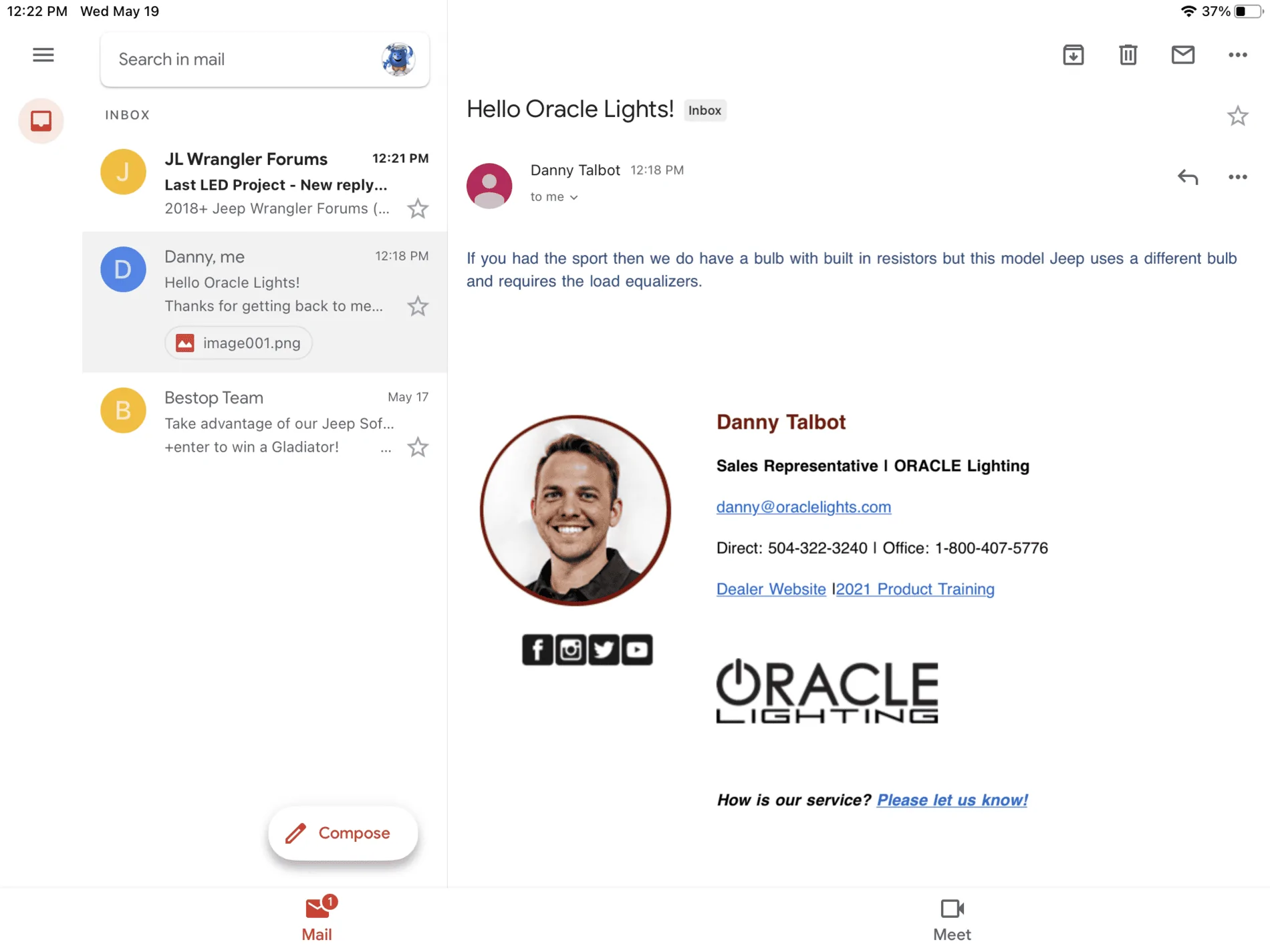Viewport: 1270px width, 952px height.
Task: Click the danny@oraclelights.com email link
Action: 803,507
